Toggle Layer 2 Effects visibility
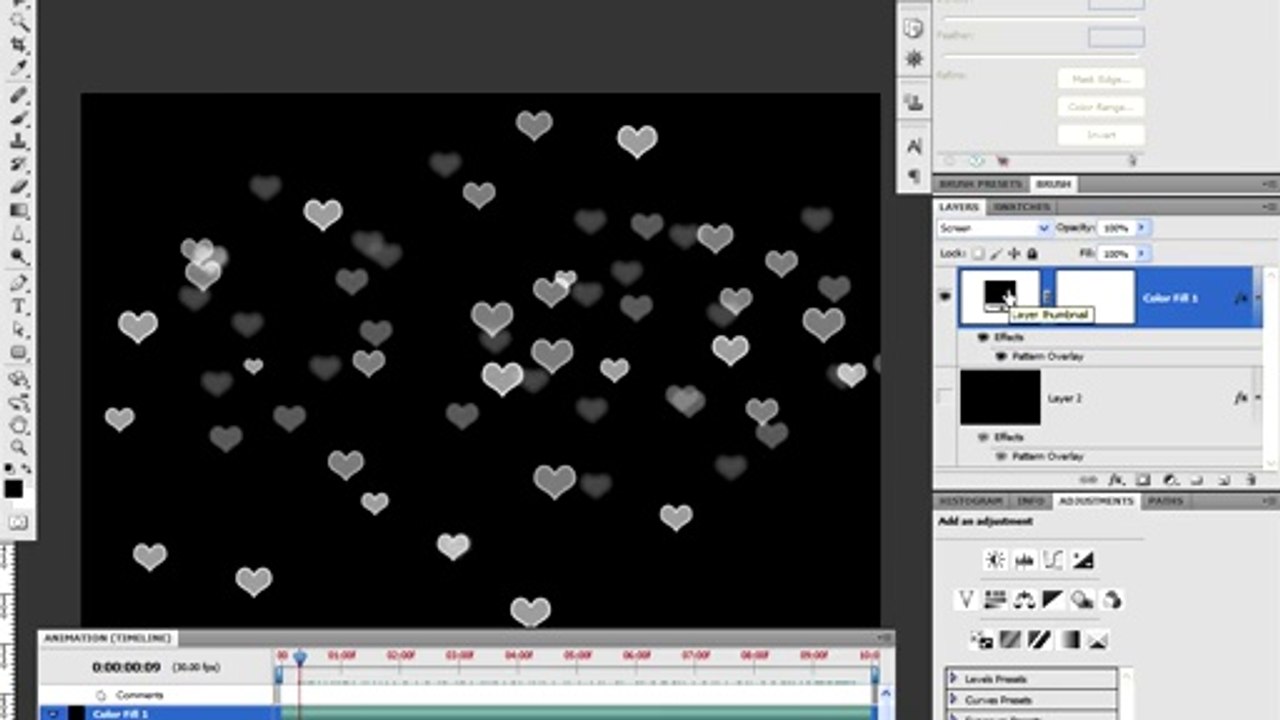1280x720 pixels. (982, 437)
